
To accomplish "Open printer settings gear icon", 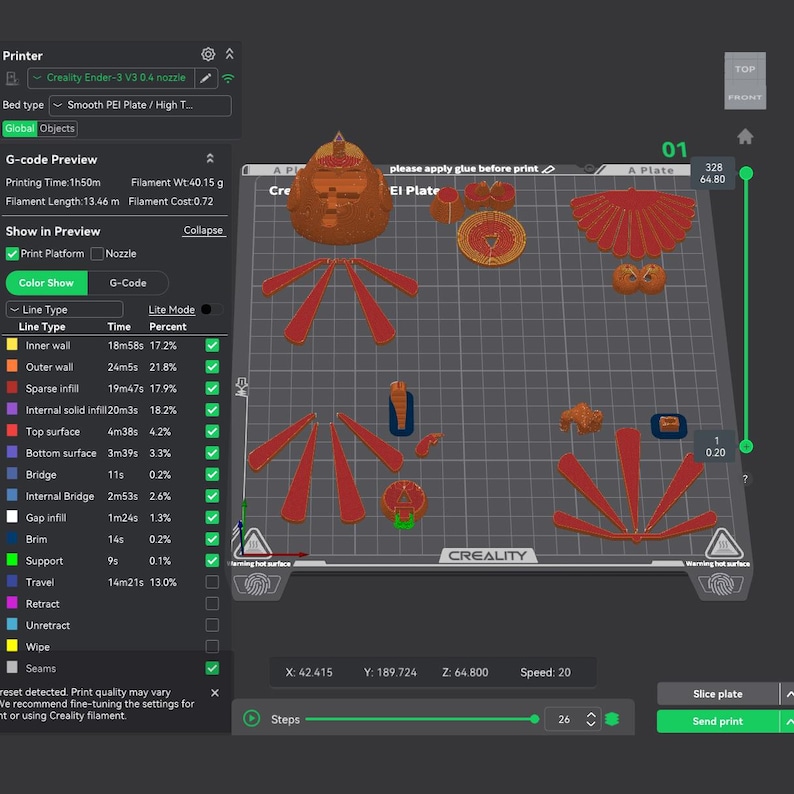I will click(x=208, y=54).
